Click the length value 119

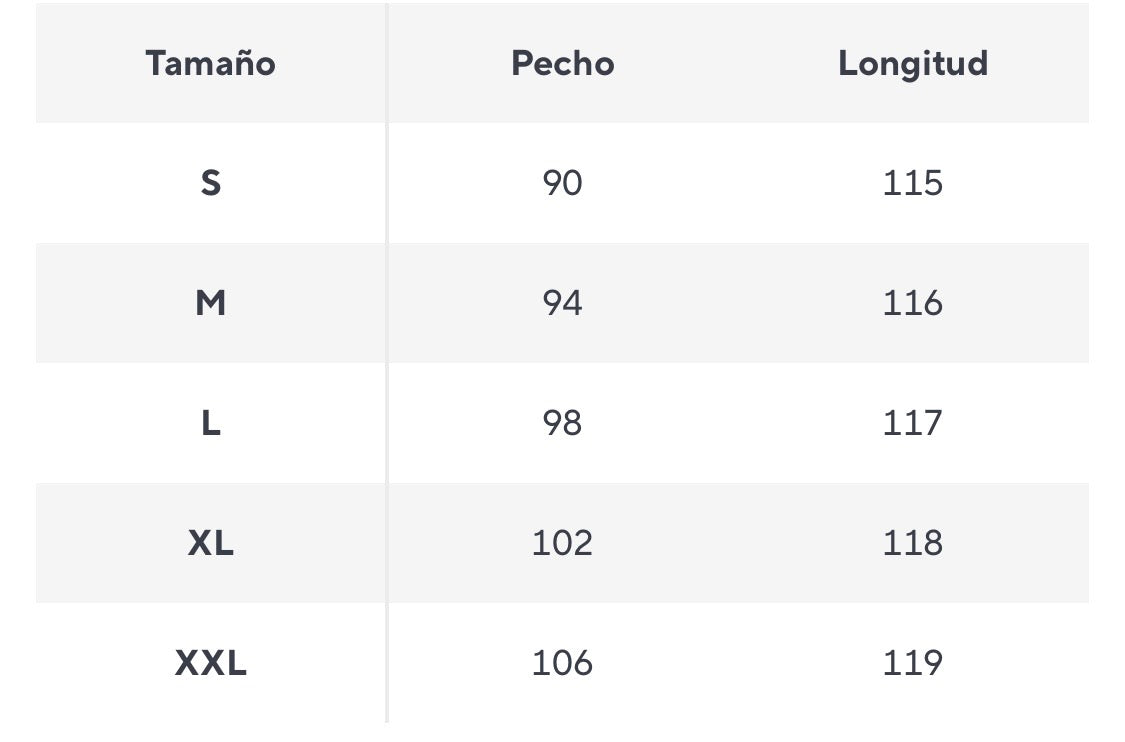[912, 663]
